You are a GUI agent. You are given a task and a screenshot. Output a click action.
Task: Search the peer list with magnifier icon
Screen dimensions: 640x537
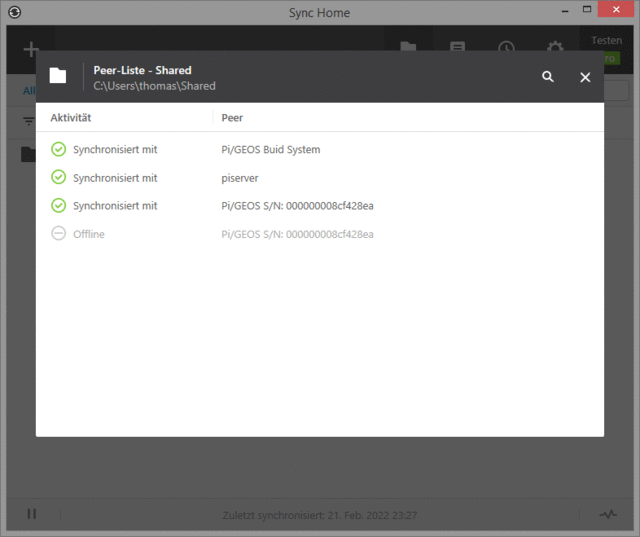pos(548,77)
